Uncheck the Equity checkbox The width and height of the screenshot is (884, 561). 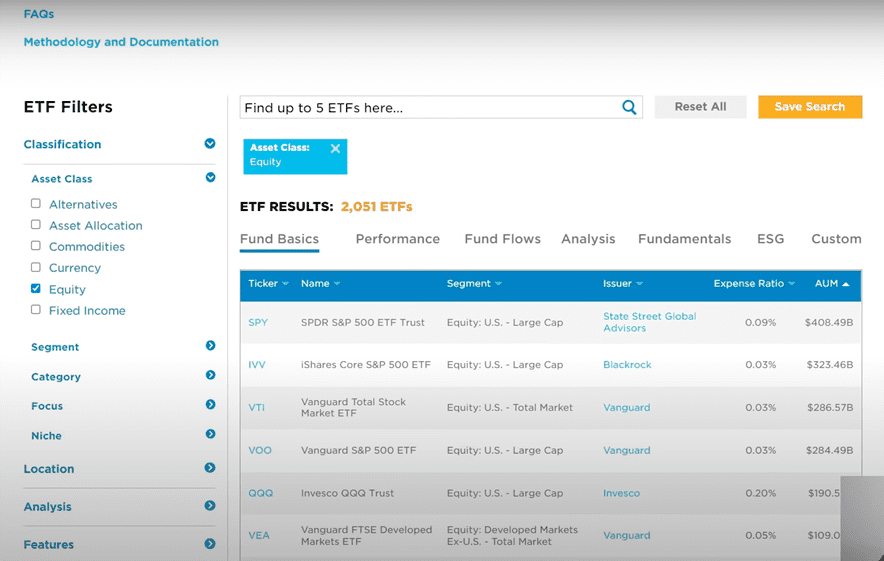tap(36, 289)
